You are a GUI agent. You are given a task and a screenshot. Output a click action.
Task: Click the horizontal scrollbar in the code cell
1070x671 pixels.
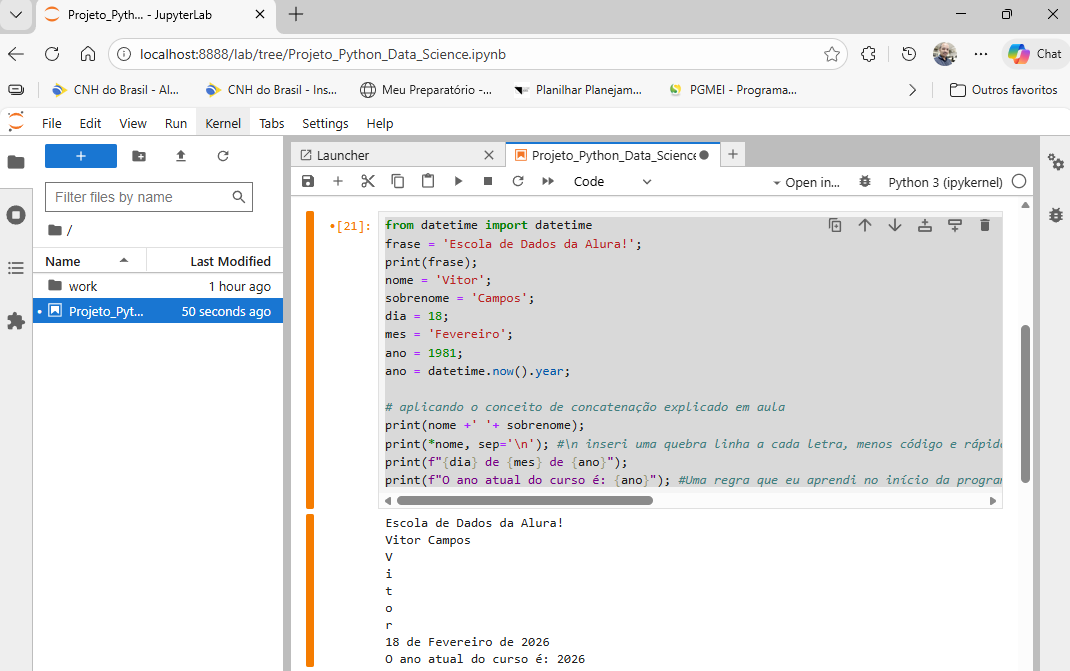525,500
